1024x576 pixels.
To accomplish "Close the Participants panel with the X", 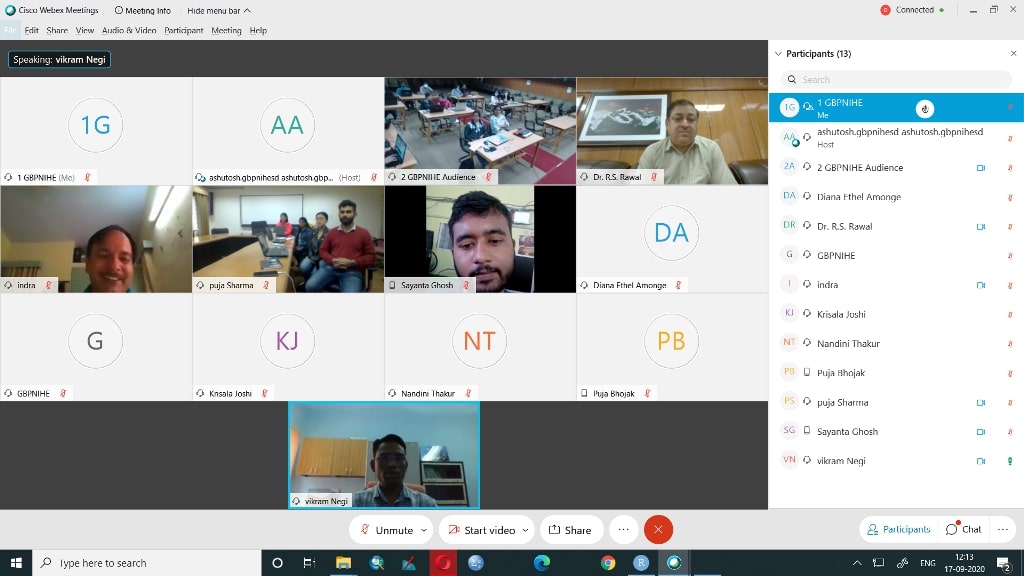I will pos(1013,54).
